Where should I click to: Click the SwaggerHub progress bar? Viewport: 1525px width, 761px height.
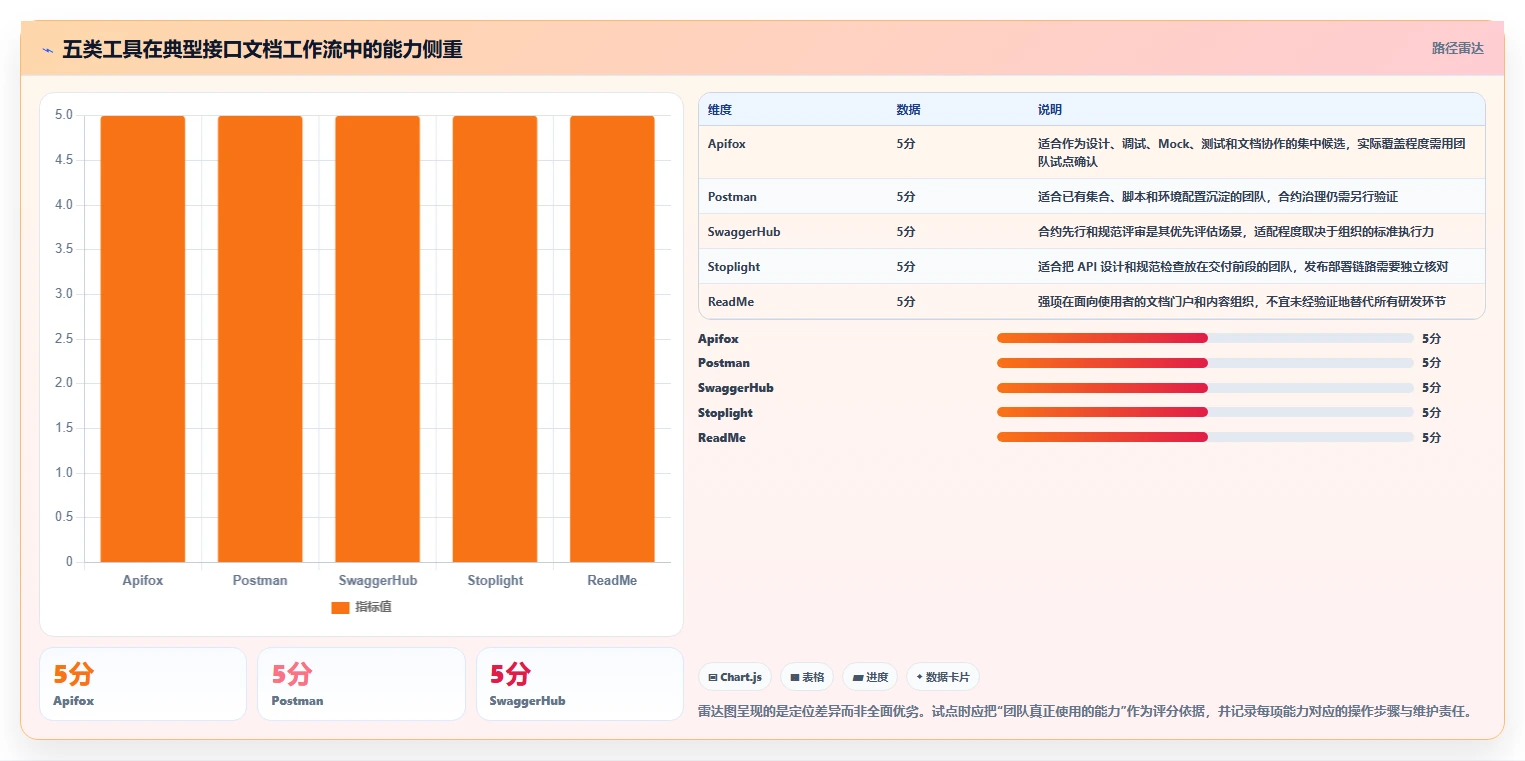point(1205,388)
